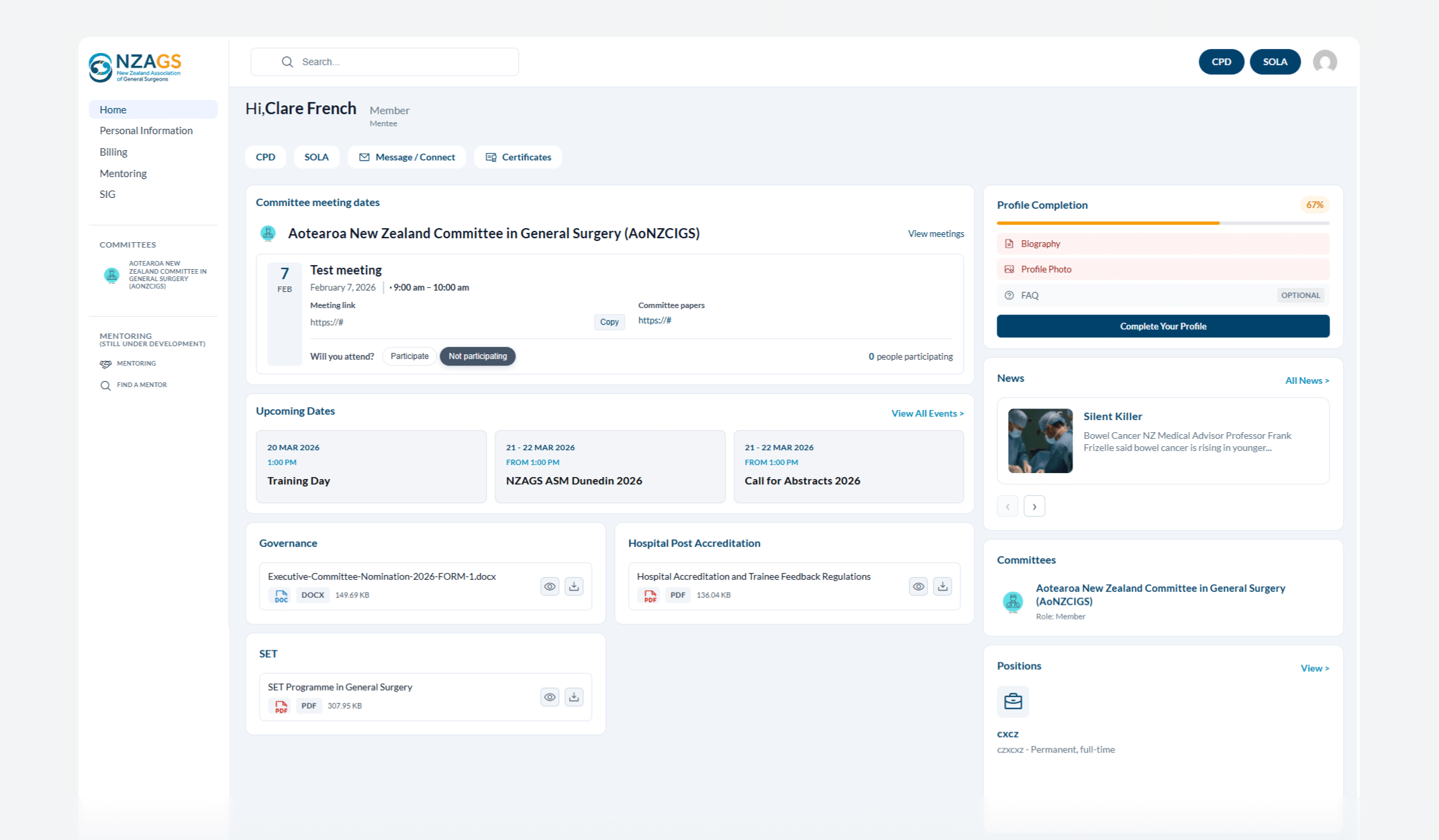Click the committee icon in Committees panel

[x=1013, y=601]
